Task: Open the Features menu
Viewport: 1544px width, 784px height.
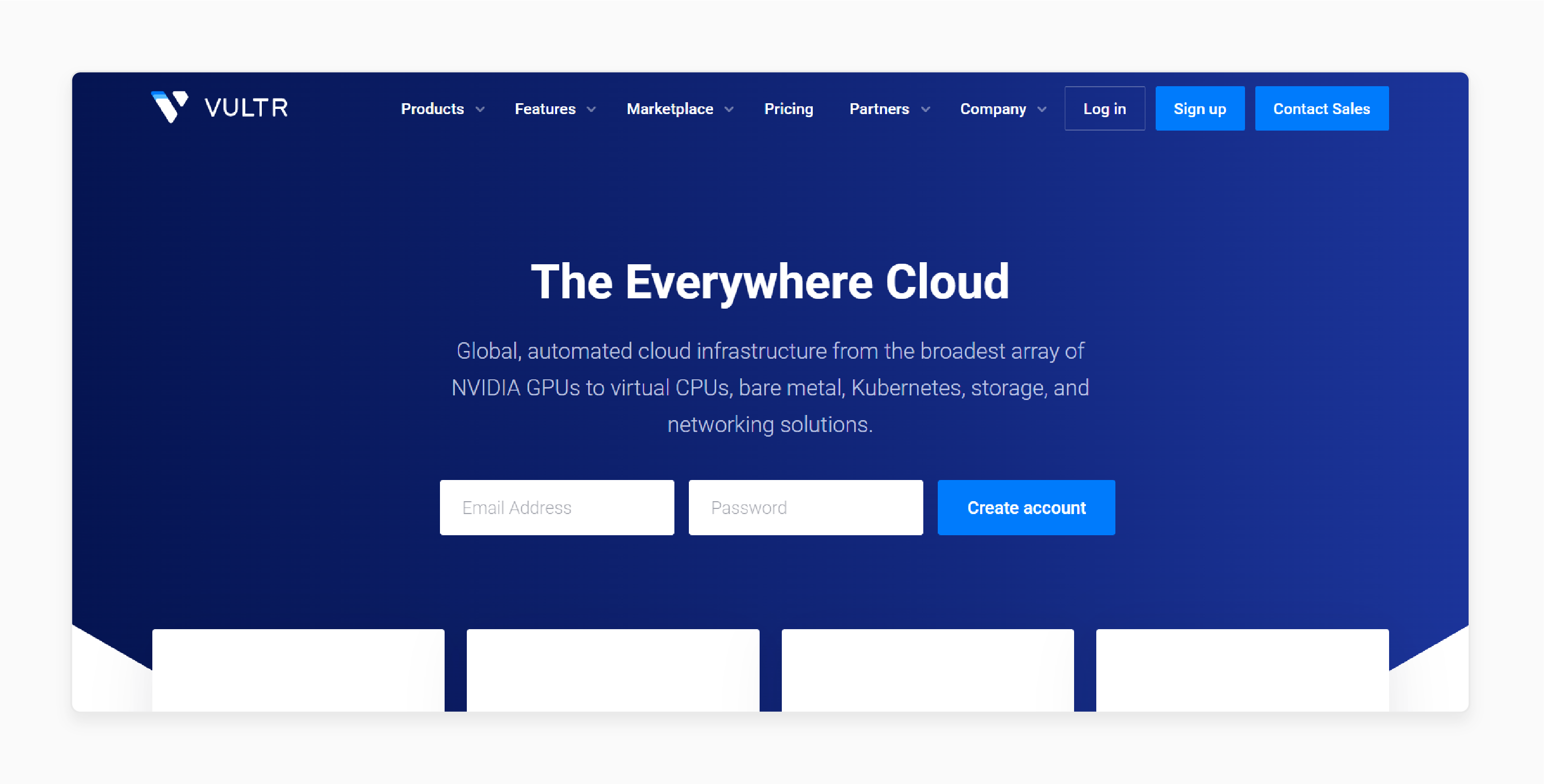Action: click(545, 109)
